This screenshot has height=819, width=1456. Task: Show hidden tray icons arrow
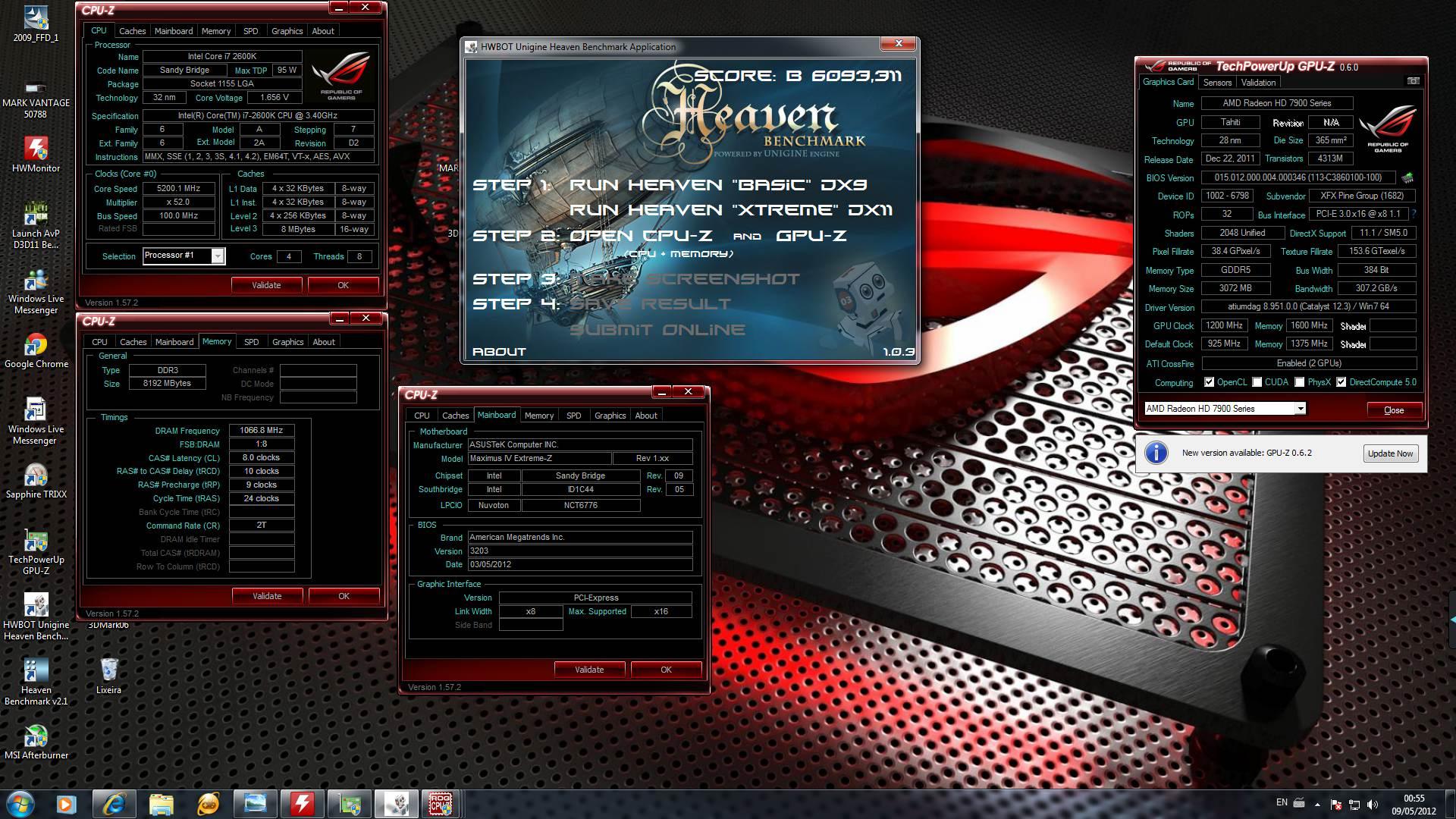[x=1317, y=805]
